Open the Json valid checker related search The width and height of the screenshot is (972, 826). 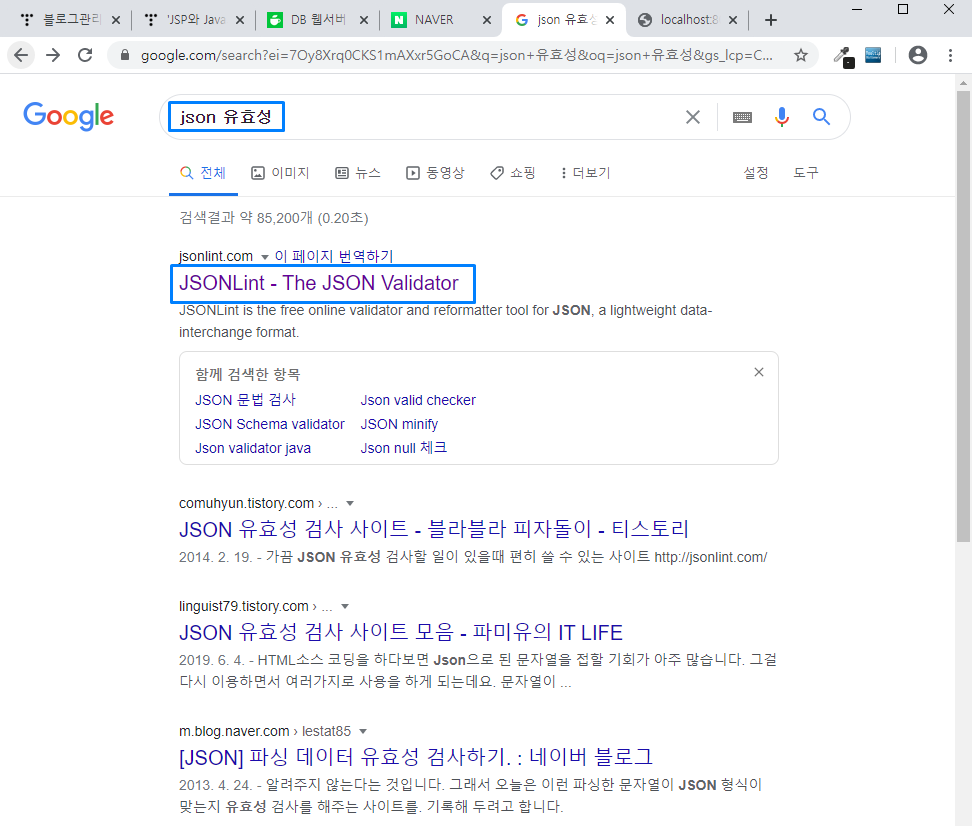[x=418, y=401]
